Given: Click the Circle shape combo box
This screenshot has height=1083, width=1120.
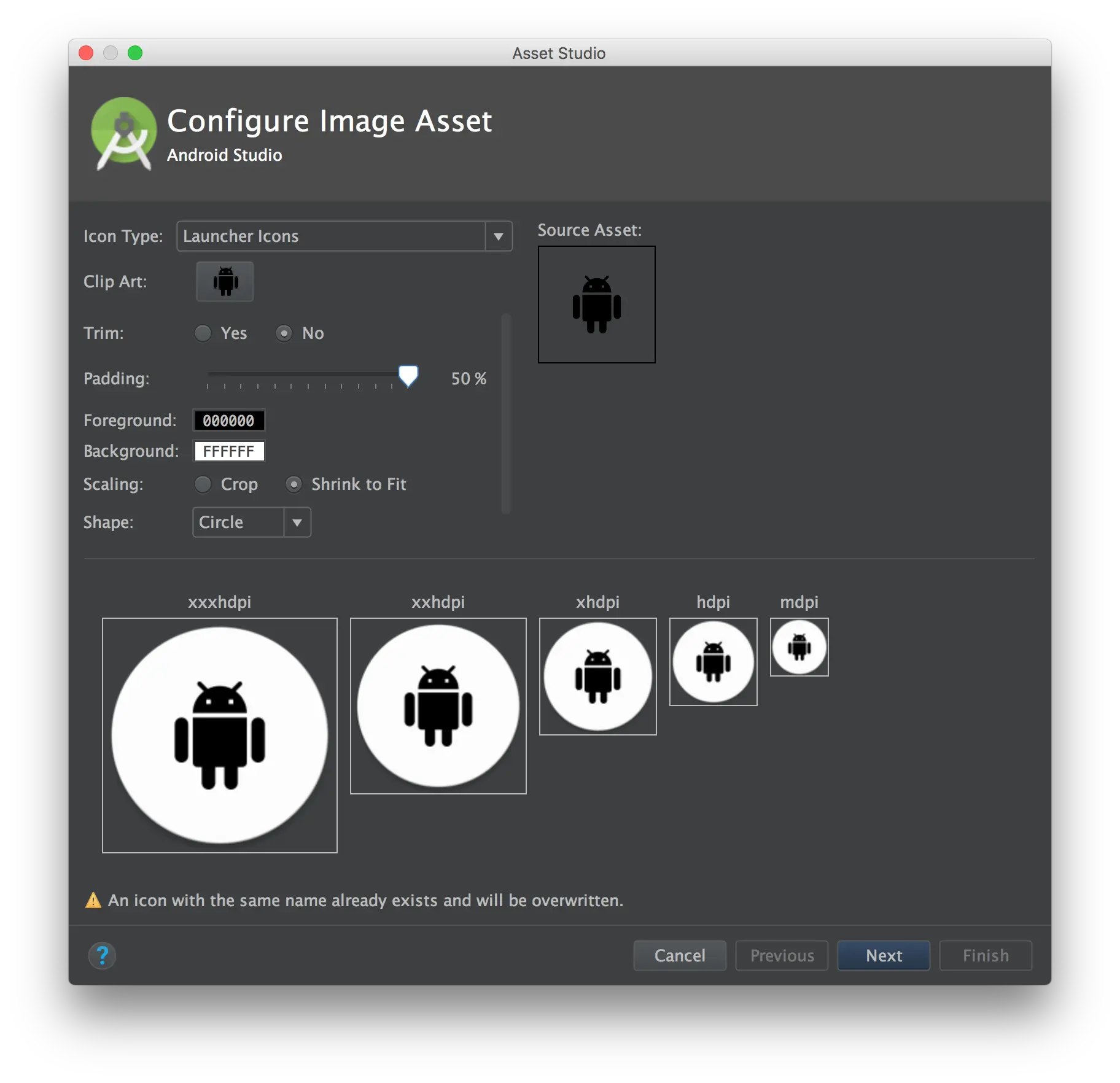Looking at the screenshot, I should (x=252, y=522).
